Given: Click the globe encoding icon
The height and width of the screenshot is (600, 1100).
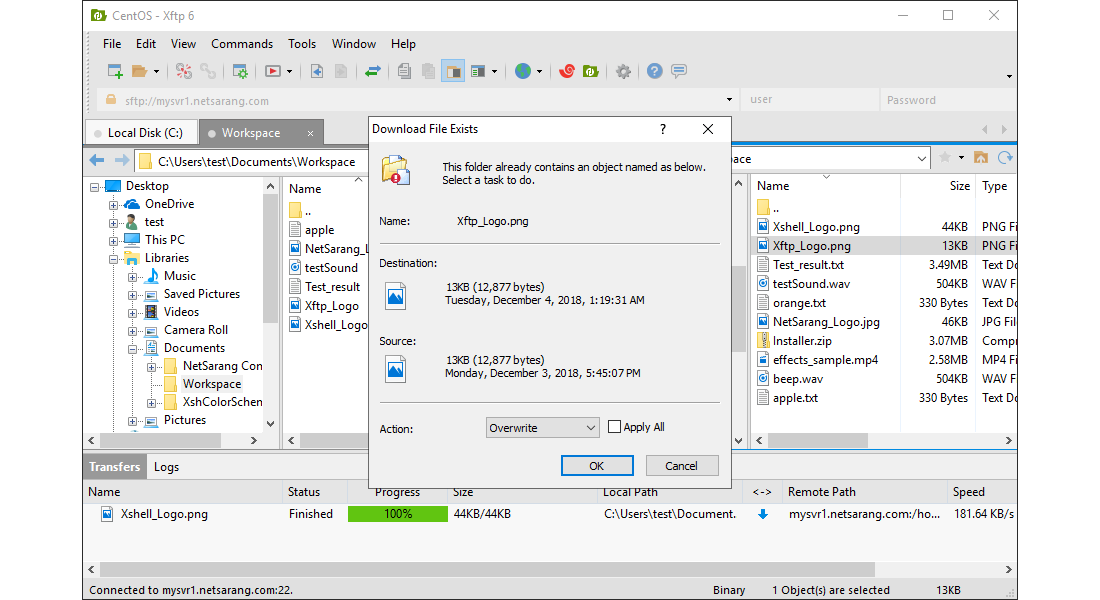Looking at the screenshot, I should (523, 72).
